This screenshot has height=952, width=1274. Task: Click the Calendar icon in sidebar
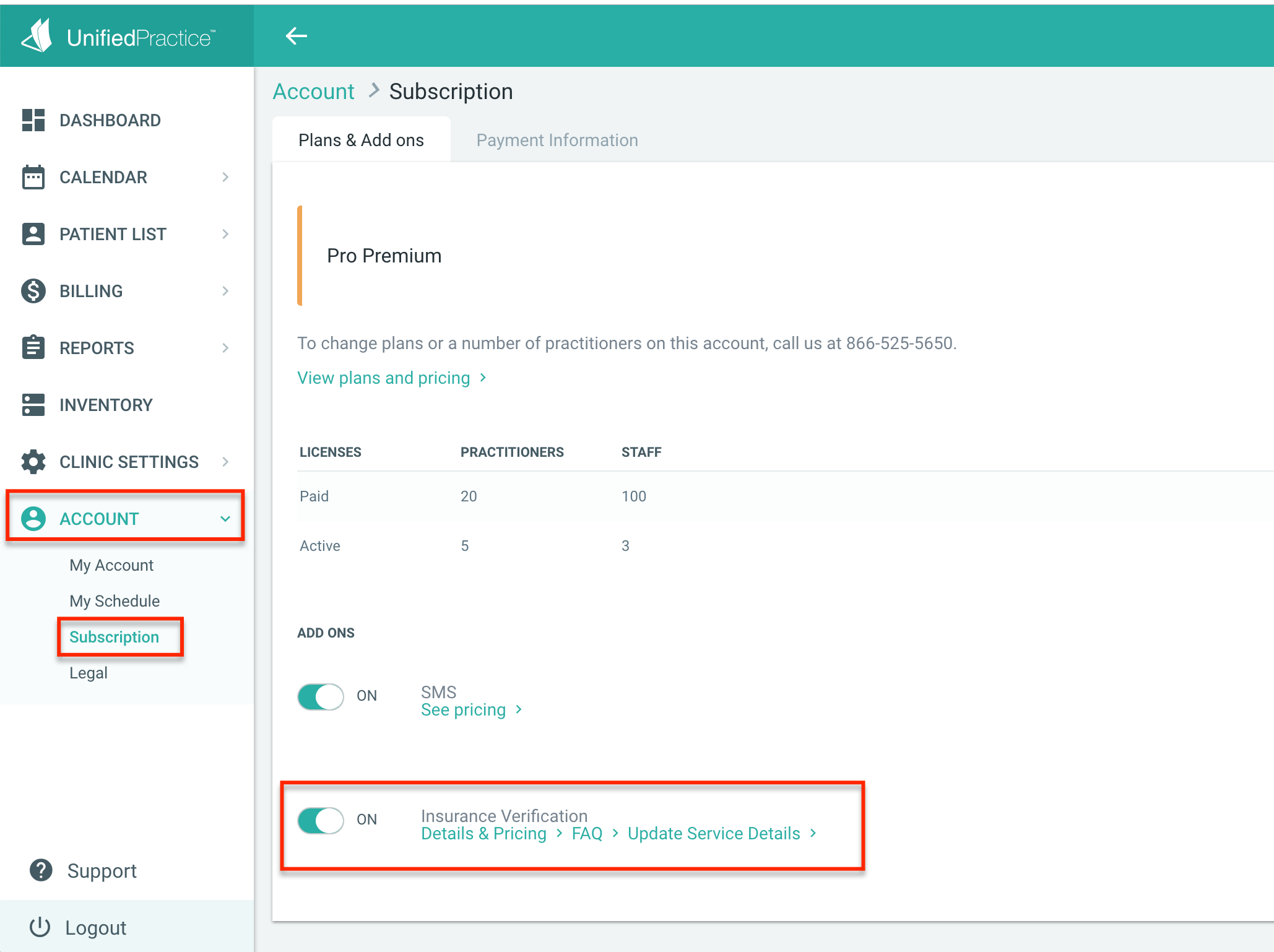click(x=33, y=177)
